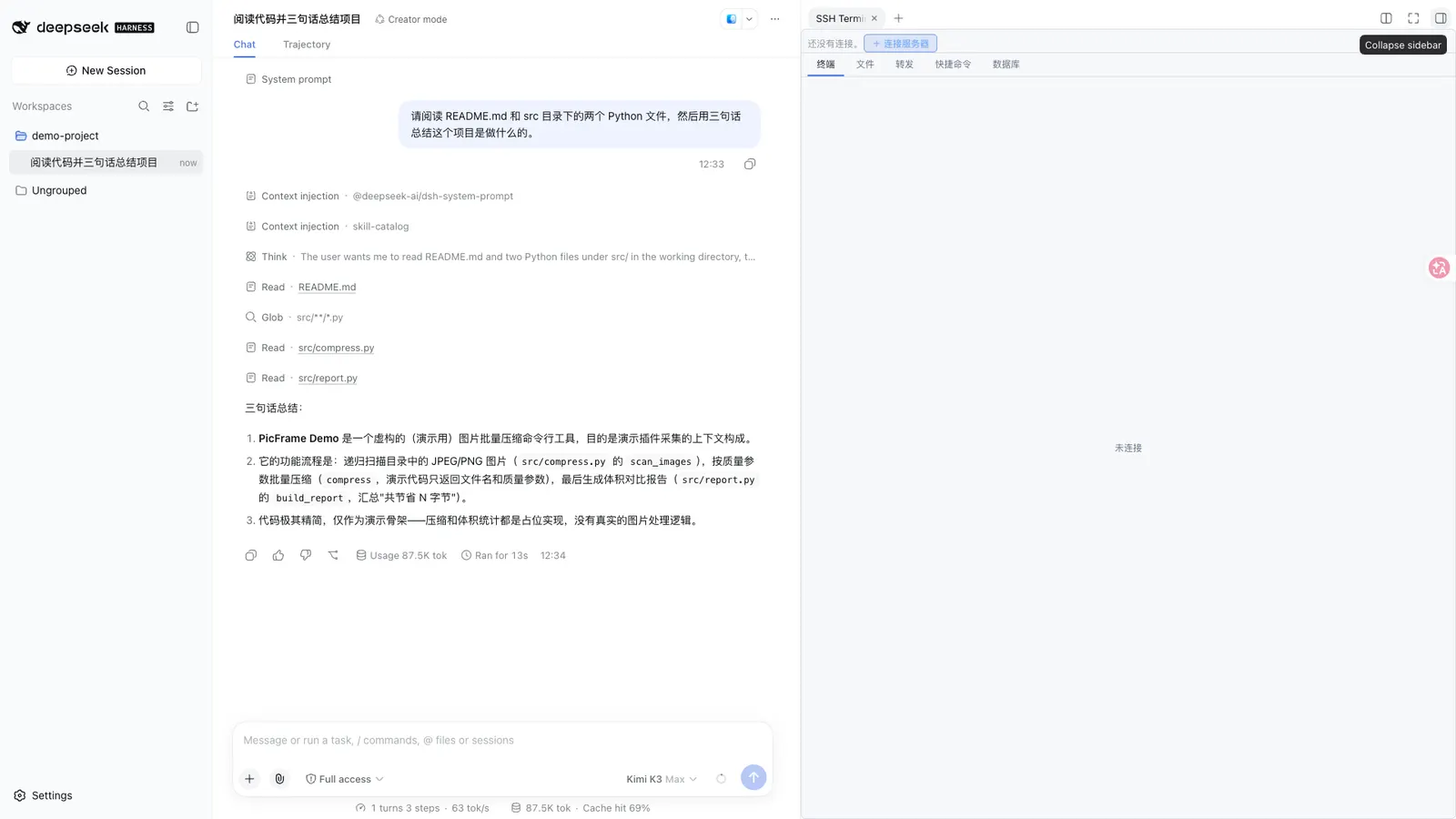Toggle the left sidebar panel icon
Image resolution: width=1456 pixels, height=819 pixels.
192,27
